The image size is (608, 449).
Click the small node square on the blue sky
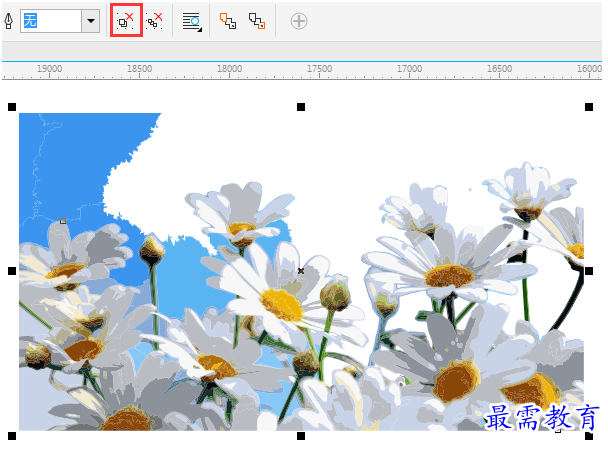63,221
